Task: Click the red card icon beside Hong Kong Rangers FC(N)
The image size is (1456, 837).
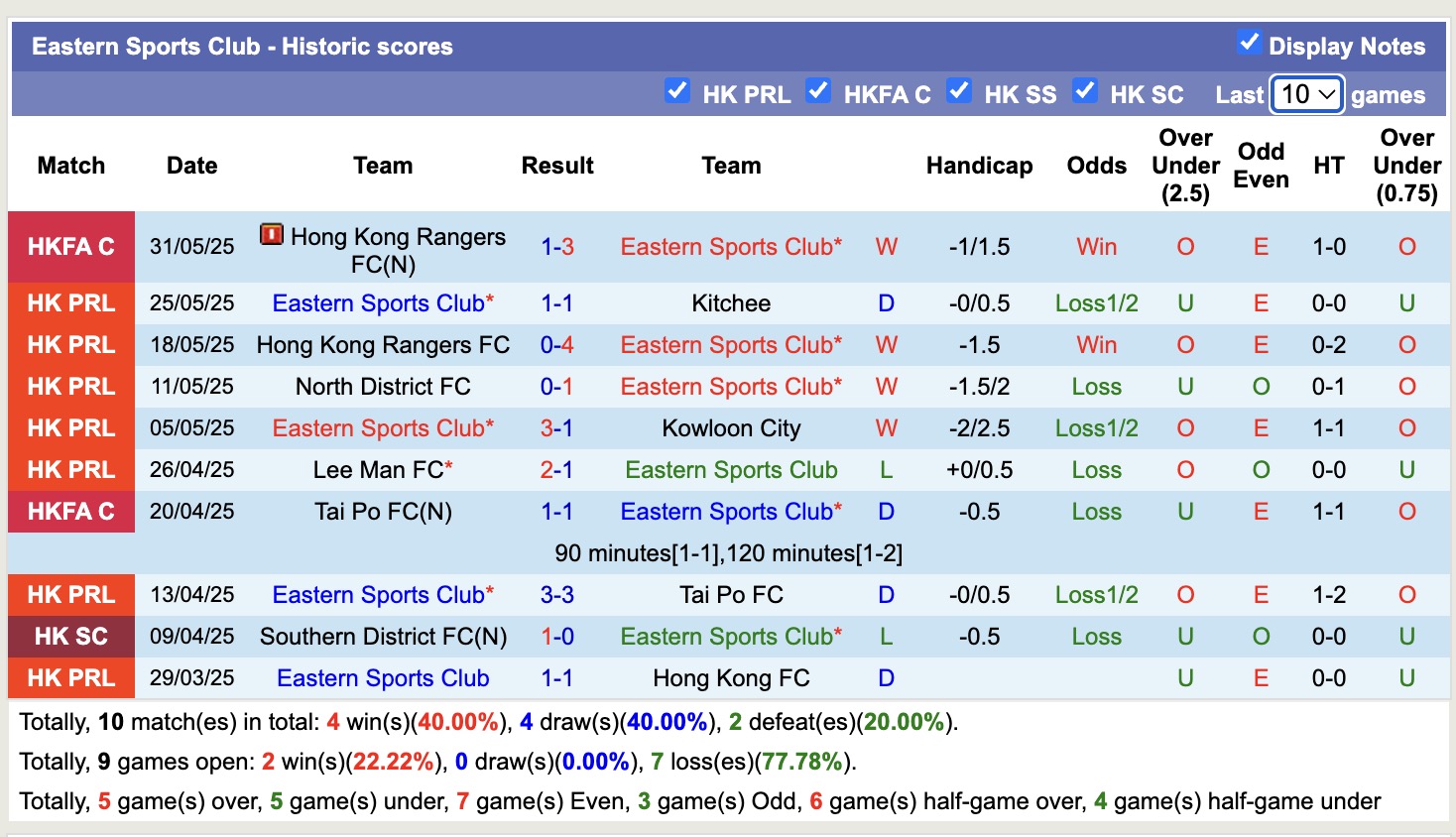Action: (271, 235)
